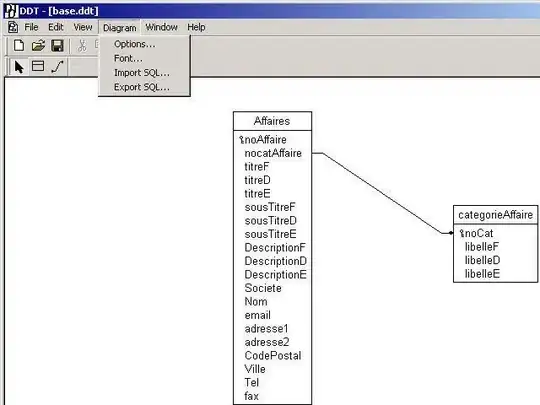The height and width of the screenshot is (405, 540).
Task: Click the document icon left of the File menu
Action: pos(13,27)
